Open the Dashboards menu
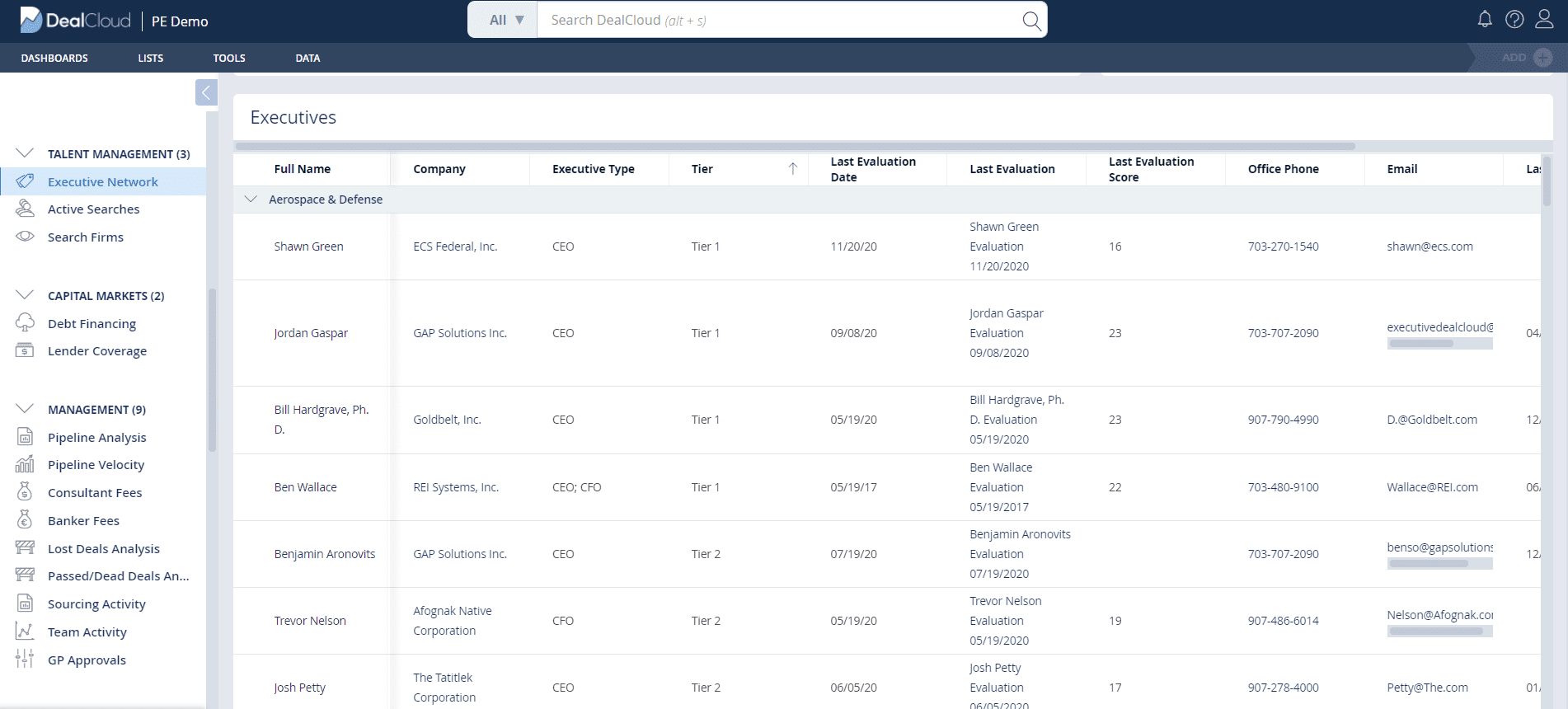 54,58
